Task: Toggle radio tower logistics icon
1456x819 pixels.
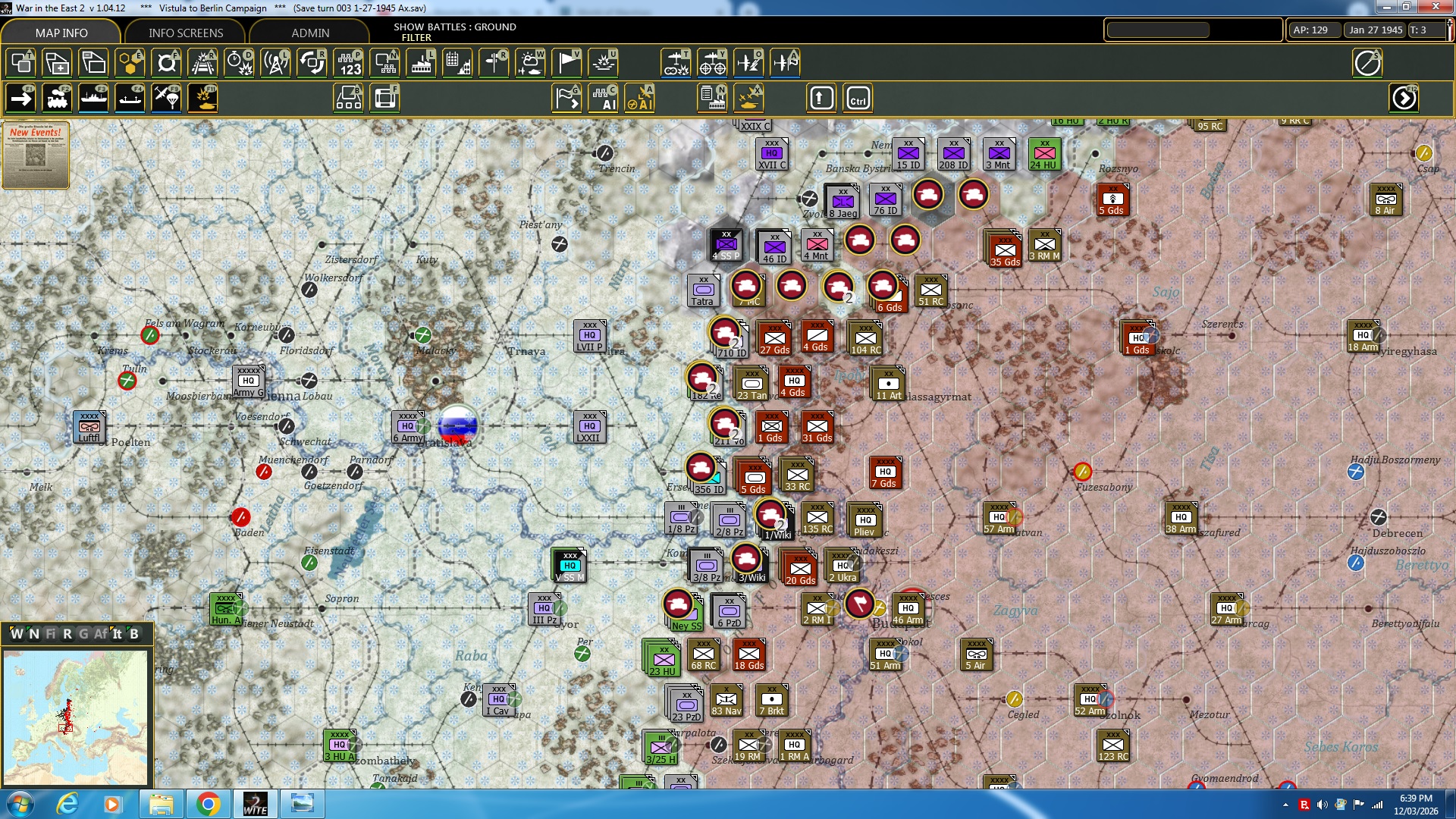Action: (276, 63)
